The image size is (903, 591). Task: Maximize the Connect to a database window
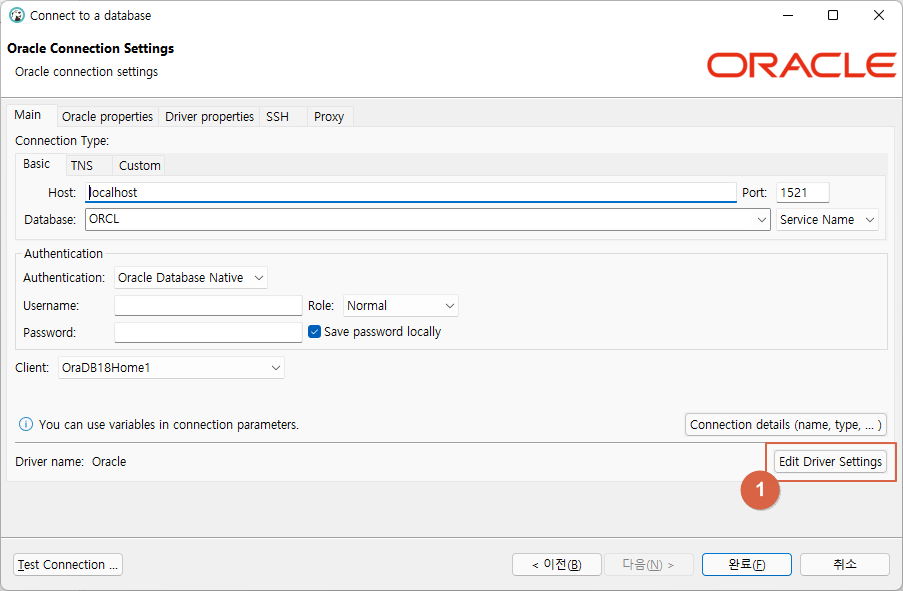833,16
